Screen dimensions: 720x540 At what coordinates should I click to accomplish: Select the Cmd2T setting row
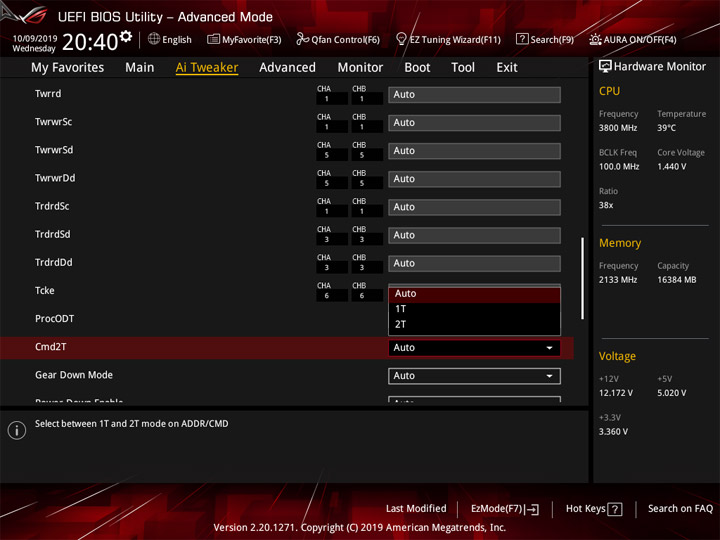point(287,348)
